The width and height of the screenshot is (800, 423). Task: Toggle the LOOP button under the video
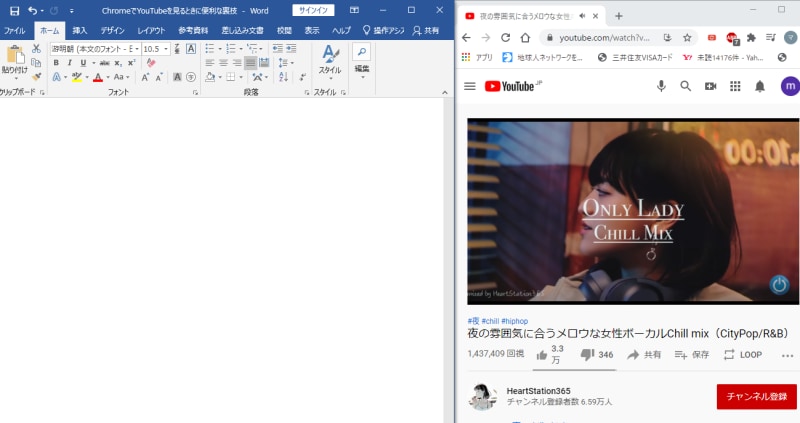[742, 355]
